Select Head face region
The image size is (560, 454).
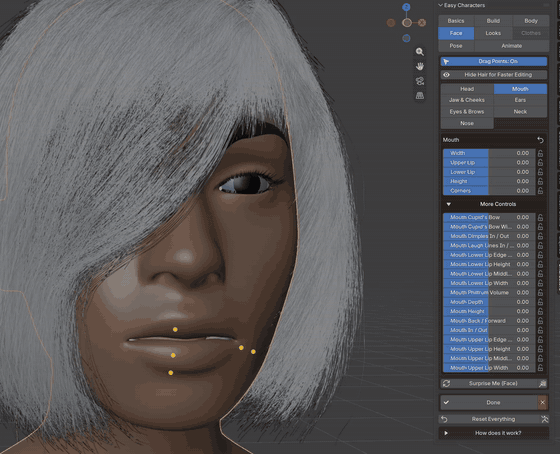pos(467,89)
